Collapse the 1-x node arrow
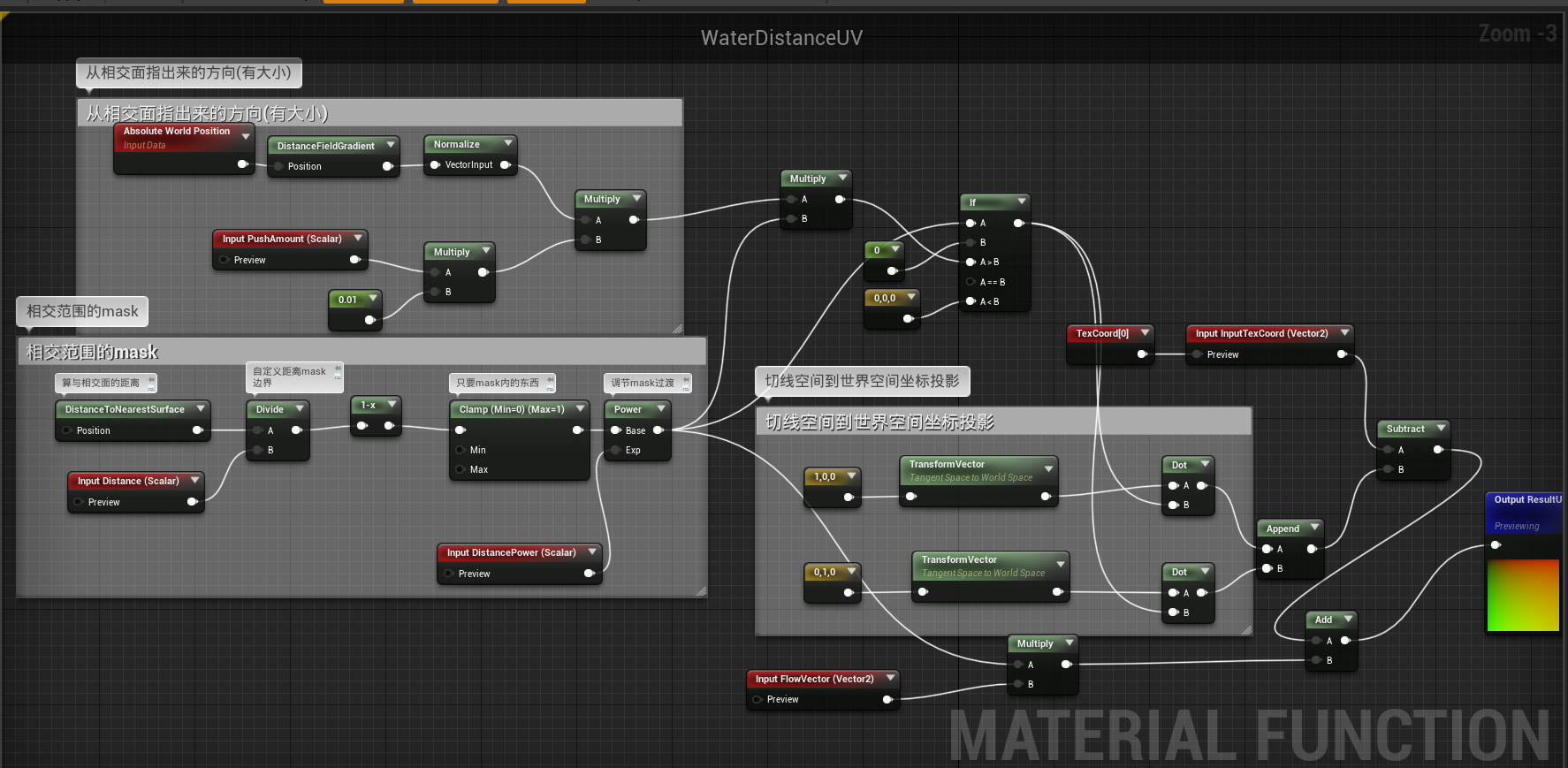This screenshot has height=768, width=1568. click(x=392, y=404)
